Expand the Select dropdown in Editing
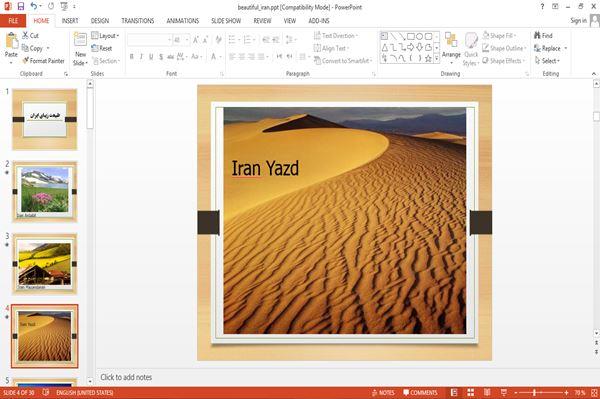The width and height of the screenshot is (600, 399). pos(547,61)
